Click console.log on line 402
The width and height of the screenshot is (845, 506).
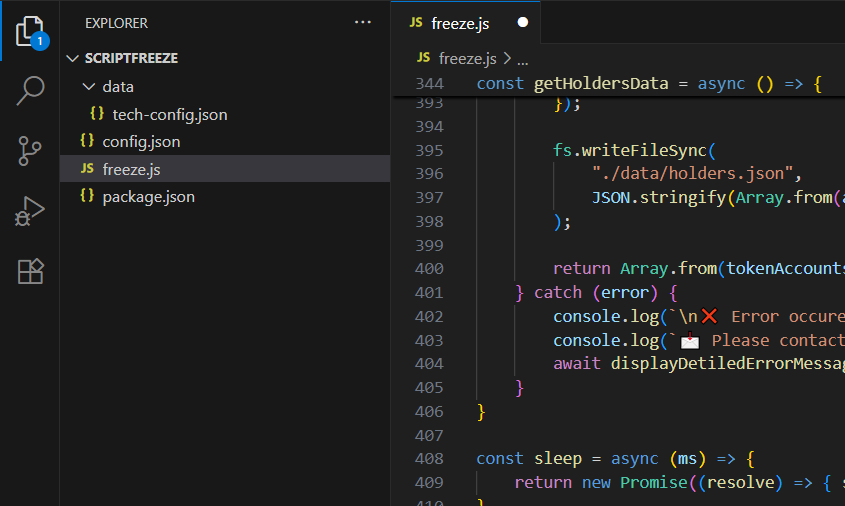[x=606, y=316]
